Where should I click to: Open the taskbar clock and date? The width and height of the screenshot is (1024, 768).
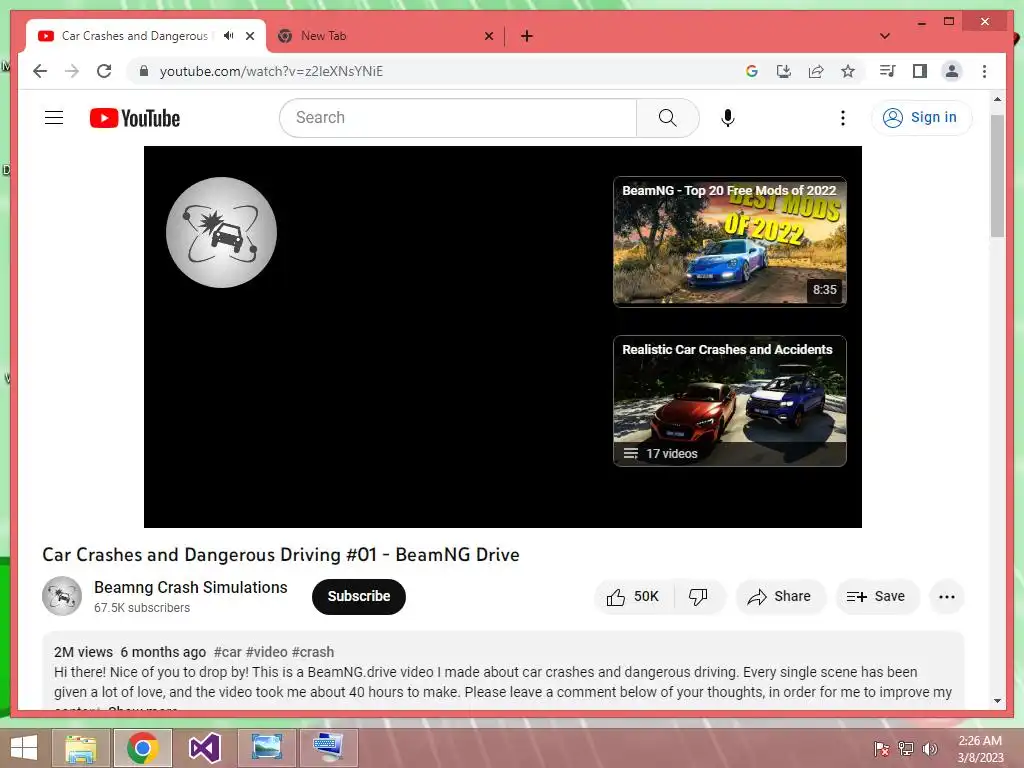980,749
